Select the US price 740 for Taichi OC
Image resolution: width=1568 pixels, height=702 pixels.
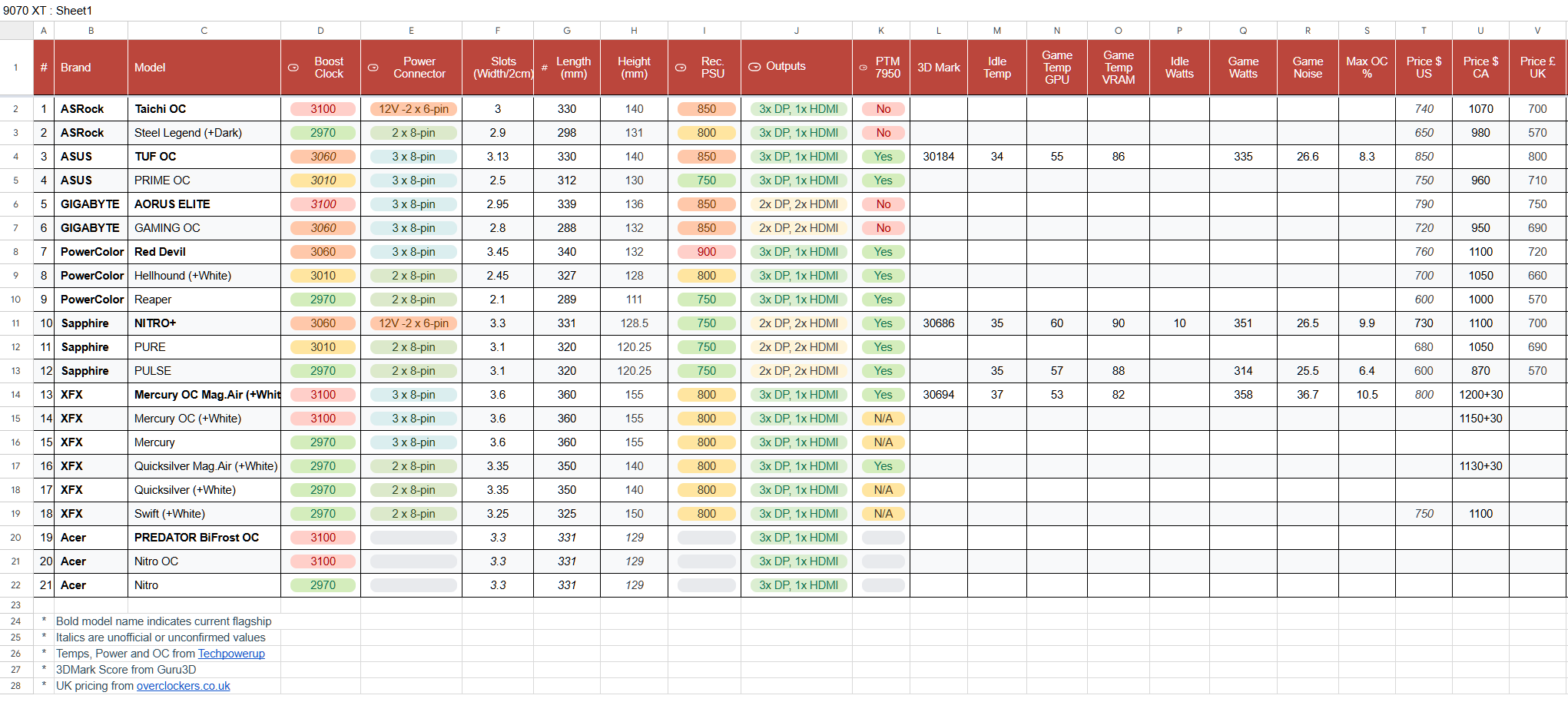click(1424, 109)
